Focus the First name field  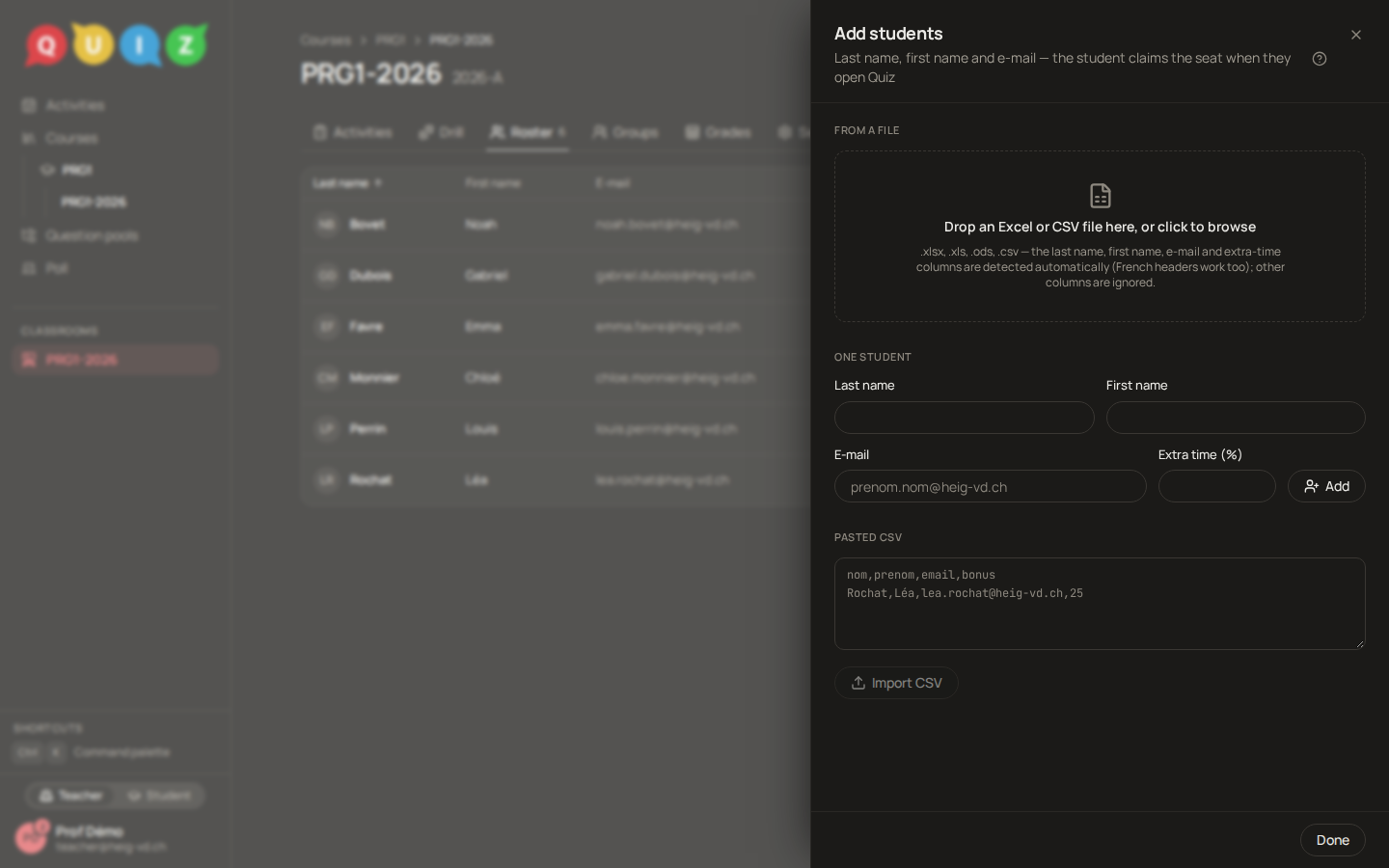coord(1236,418)
